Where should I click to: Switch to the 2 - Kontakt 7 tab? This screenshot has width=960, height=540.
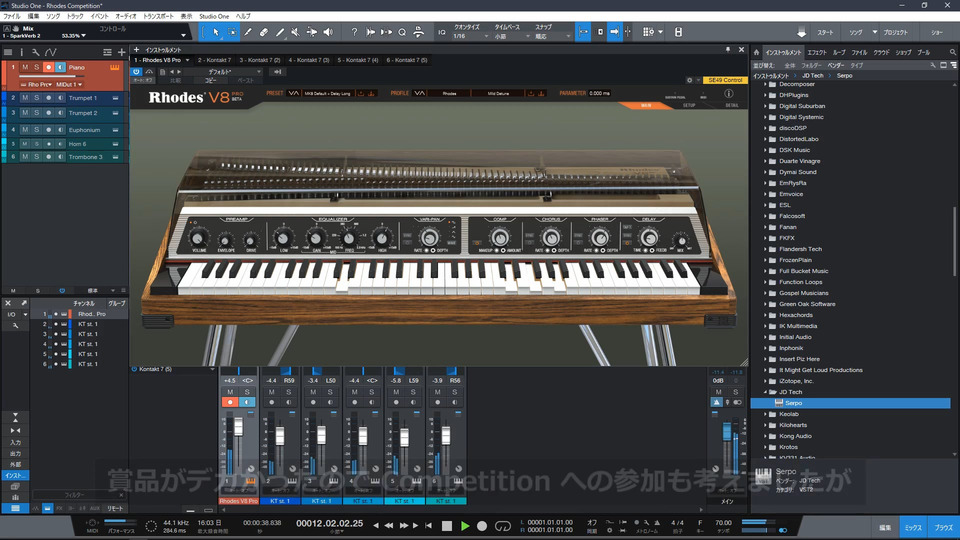pyautogui.click(x=215, y=60)
